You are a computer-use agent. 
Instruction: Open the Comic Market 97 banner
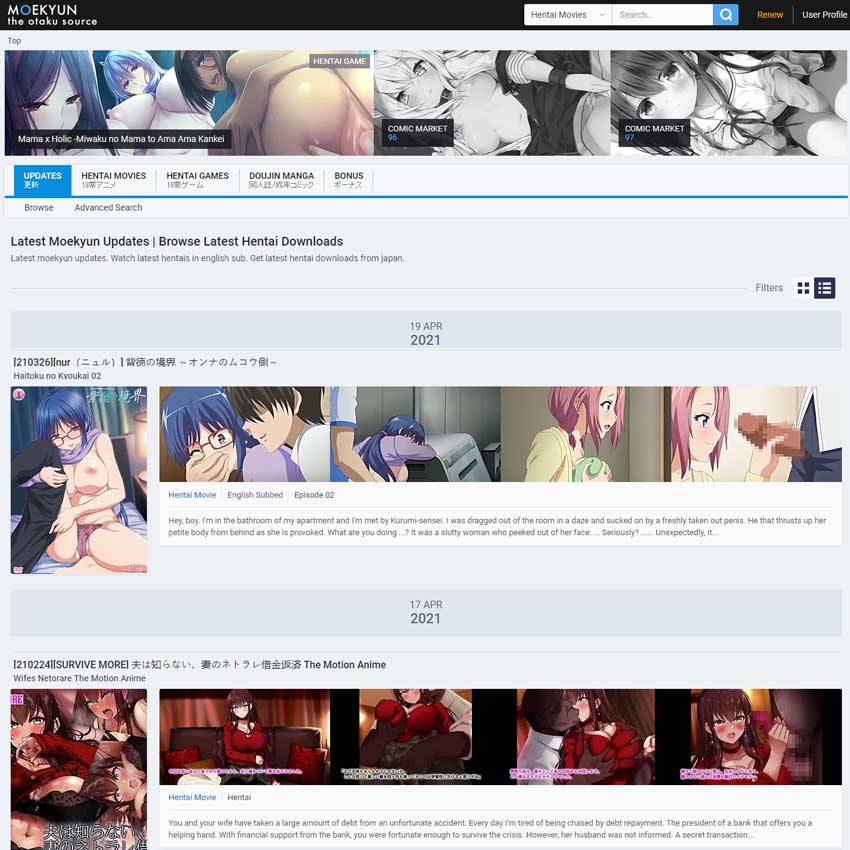click(729, 103)
